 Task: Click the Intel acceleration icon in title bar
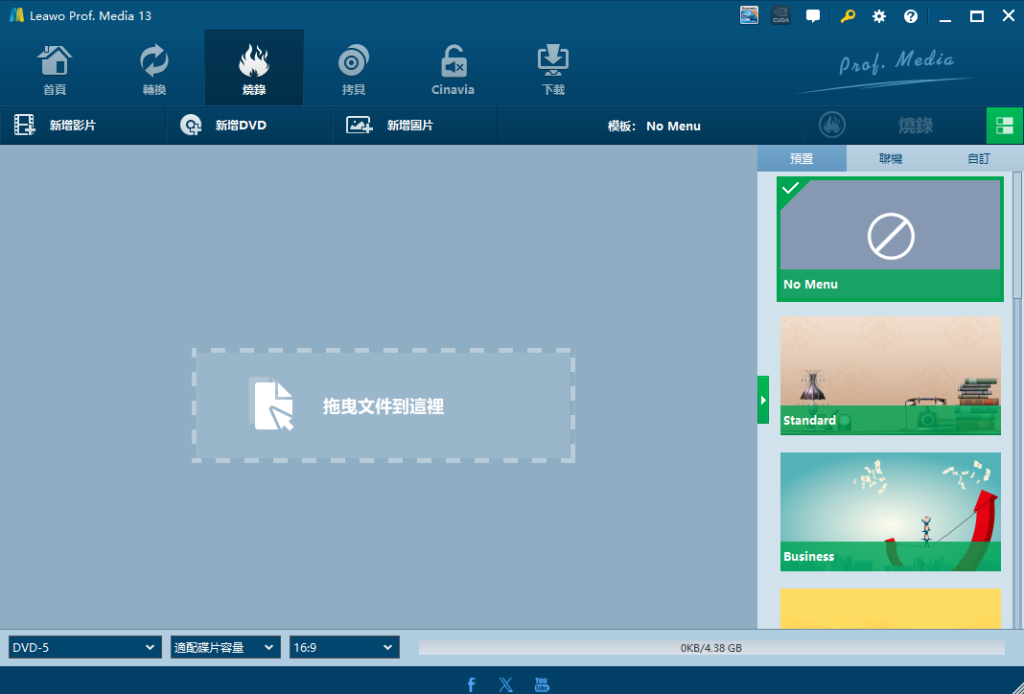click(749, 15)
